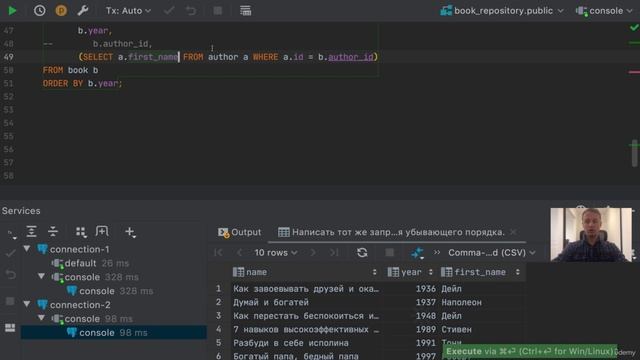Click cell 'Как перестать беспокоиться и…'
Viewport: 640px width, 360px height.
point(306,316)
